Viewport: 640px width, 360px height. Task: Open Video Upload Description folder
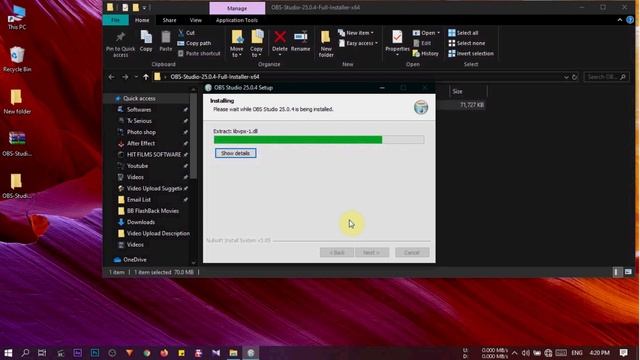point(158,233)
